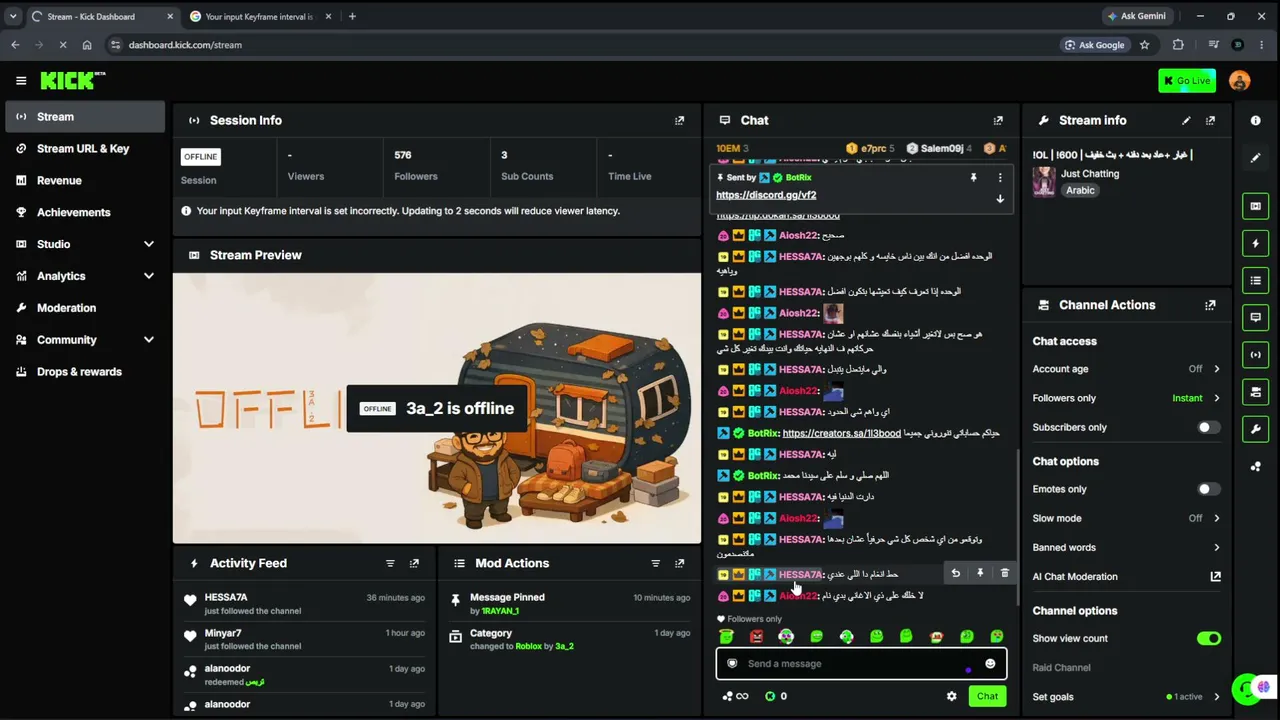Image resolution: width=1280 pixels, height=720 pixels.
Task: Click the wrench icon in right rail
Action: click(x=1256, y=429)
